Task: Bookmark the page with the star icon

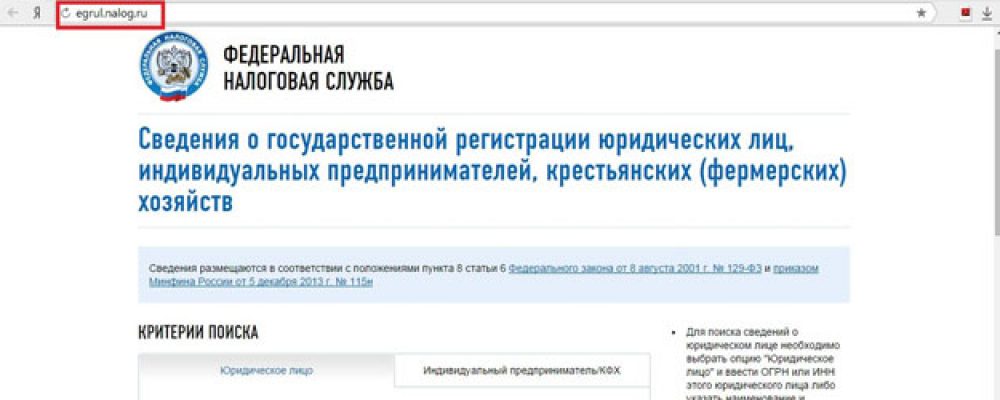Action: click(x=921, y=13)
